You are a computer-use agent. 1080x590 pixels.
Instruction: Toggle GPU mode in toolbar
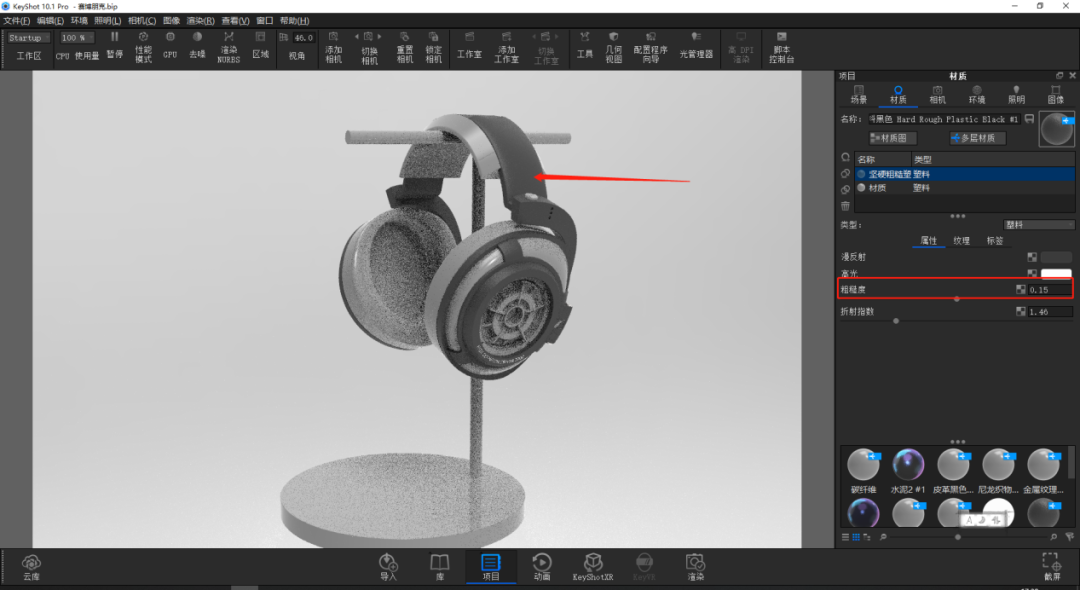pyautogui.click(x=169, y=45)
